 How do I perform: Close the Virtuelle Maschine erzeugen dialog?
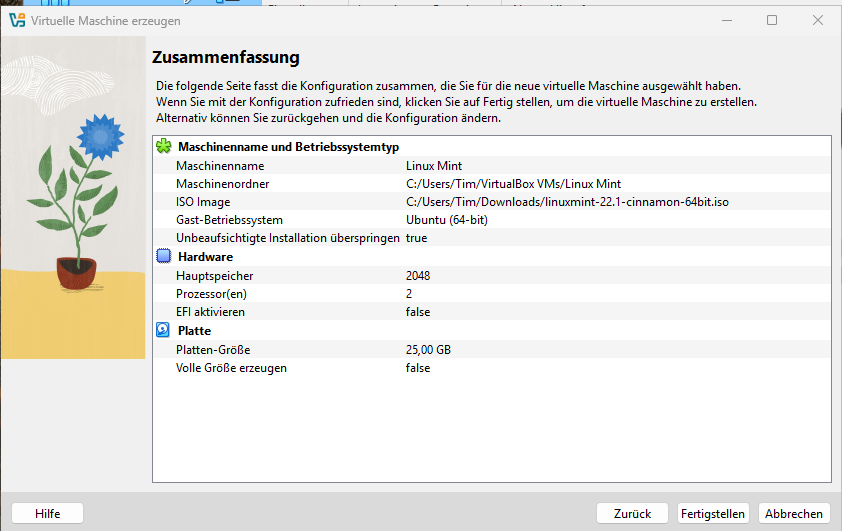tap(817, 20)
